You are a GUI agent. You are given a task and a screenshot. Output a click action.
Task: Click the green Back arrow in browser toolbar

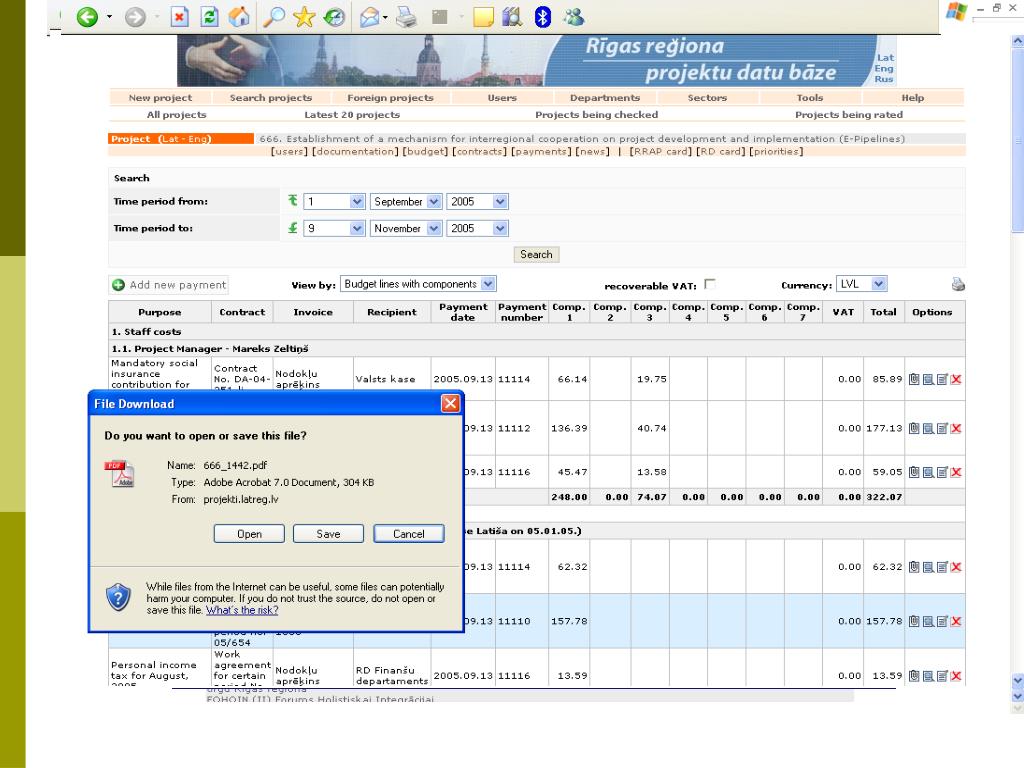[x=87, y=17]
